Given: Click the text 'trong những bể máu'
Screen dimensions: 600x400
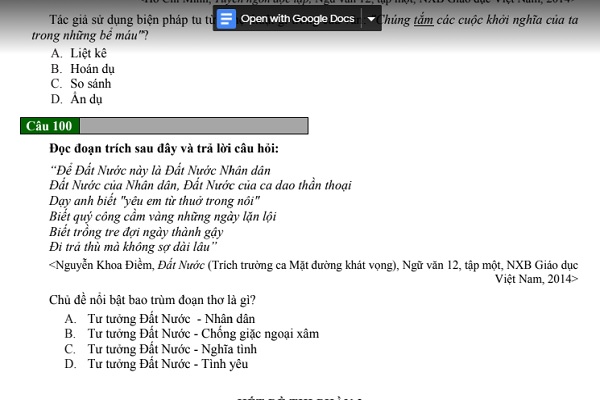Looking at the screenshot, I should [85, 35].
